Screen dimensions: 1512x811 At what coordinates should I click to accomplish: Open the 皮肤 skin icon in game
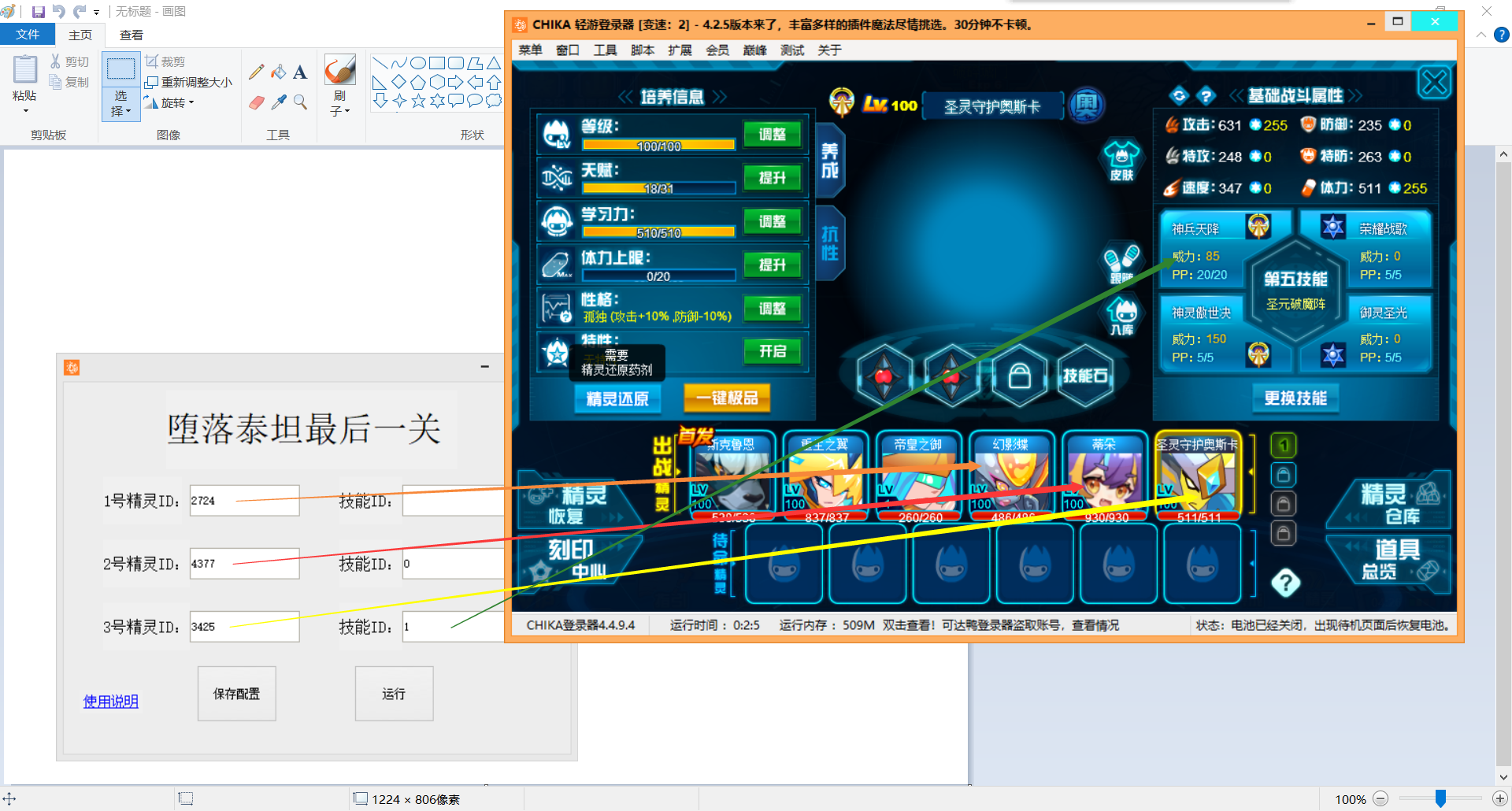(1121, 161)
